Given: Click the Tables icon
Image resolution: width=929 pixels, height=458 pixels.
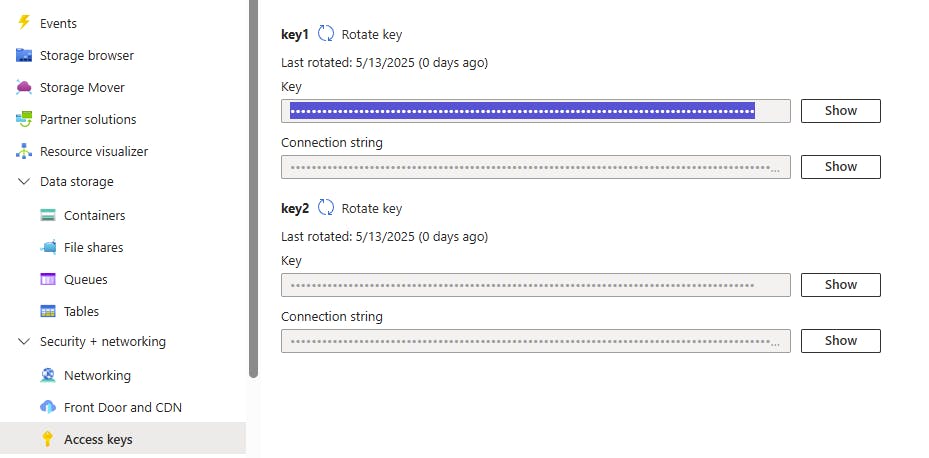Looking at the screenshot, I should (48, 311).
